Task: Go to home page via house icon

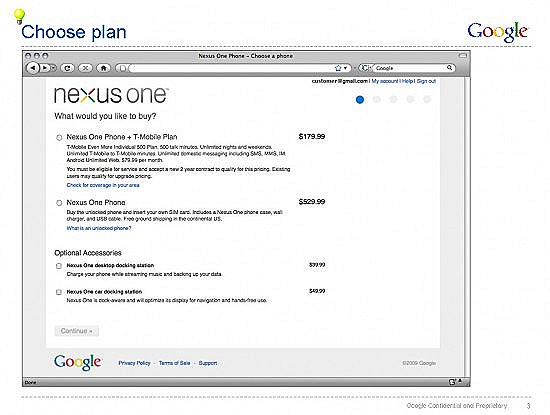Action: pyautogui.click(x=103, y=68)
